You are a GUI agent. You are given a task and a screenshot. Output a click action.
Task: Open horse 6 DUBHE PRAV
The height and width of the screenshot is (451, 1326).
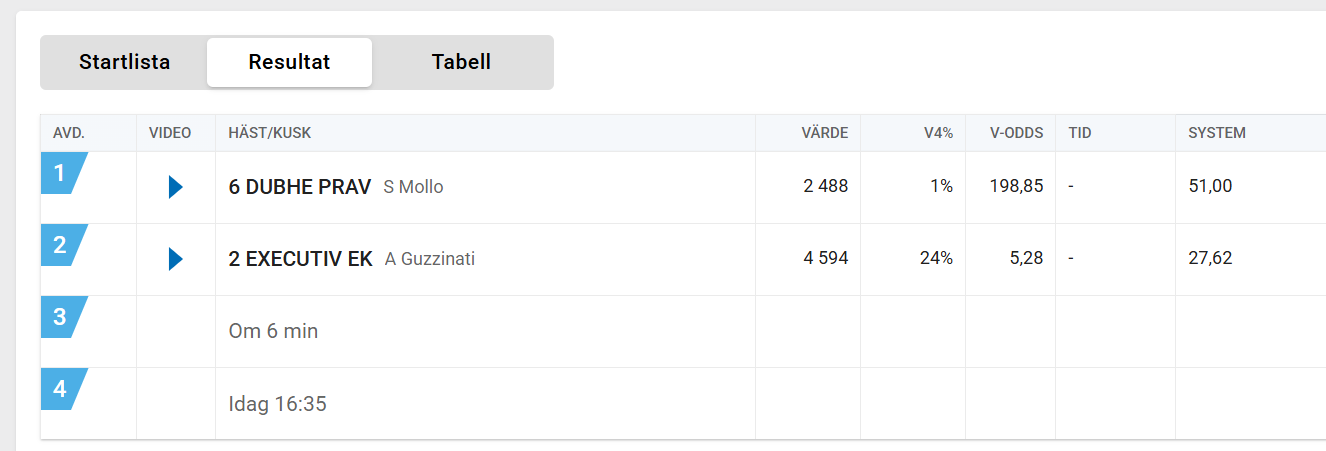(x=300, y=187)
